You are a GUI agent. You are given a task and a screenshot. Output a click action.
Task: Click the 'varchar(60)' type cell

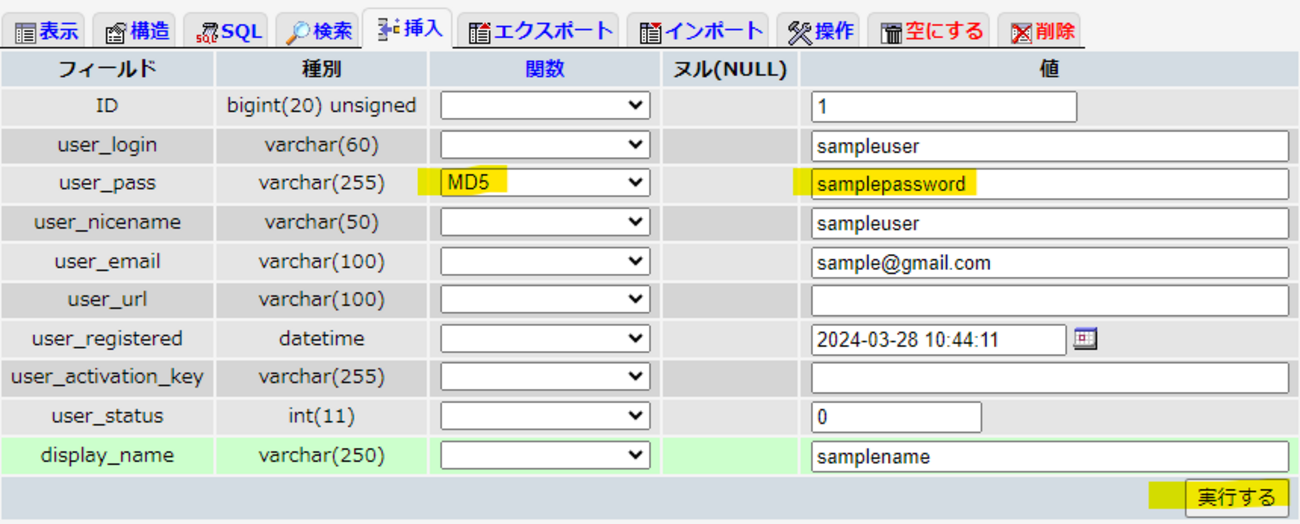click(321, 145)
